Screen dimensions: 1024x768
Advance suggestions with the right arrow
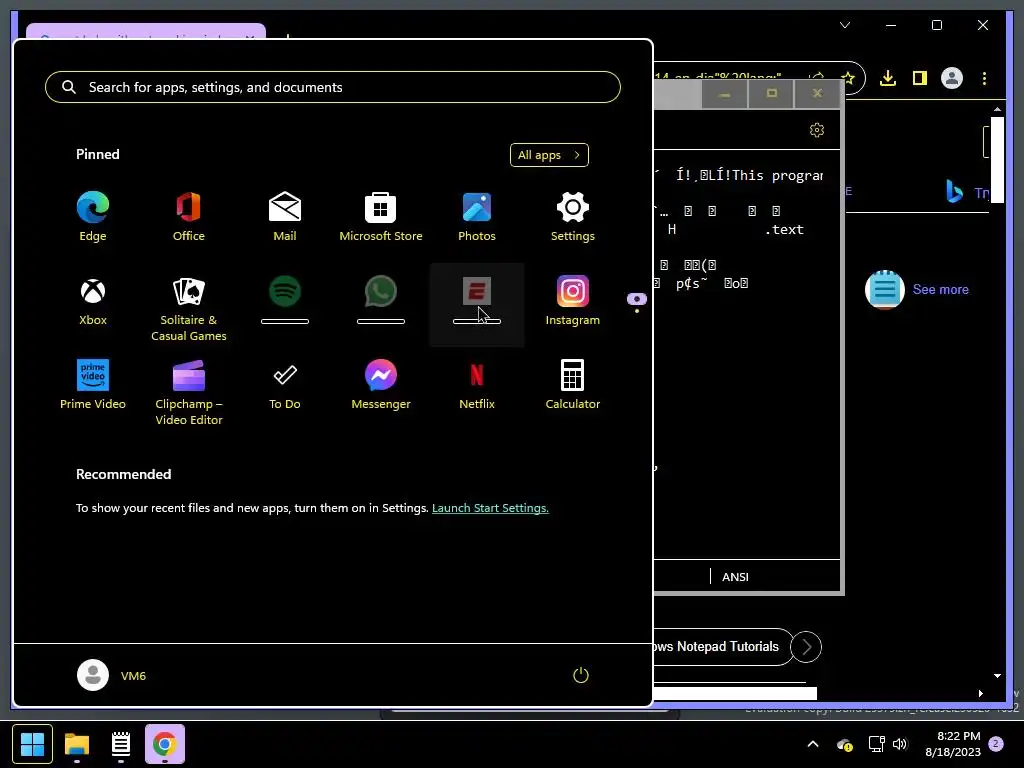[806, 647]
